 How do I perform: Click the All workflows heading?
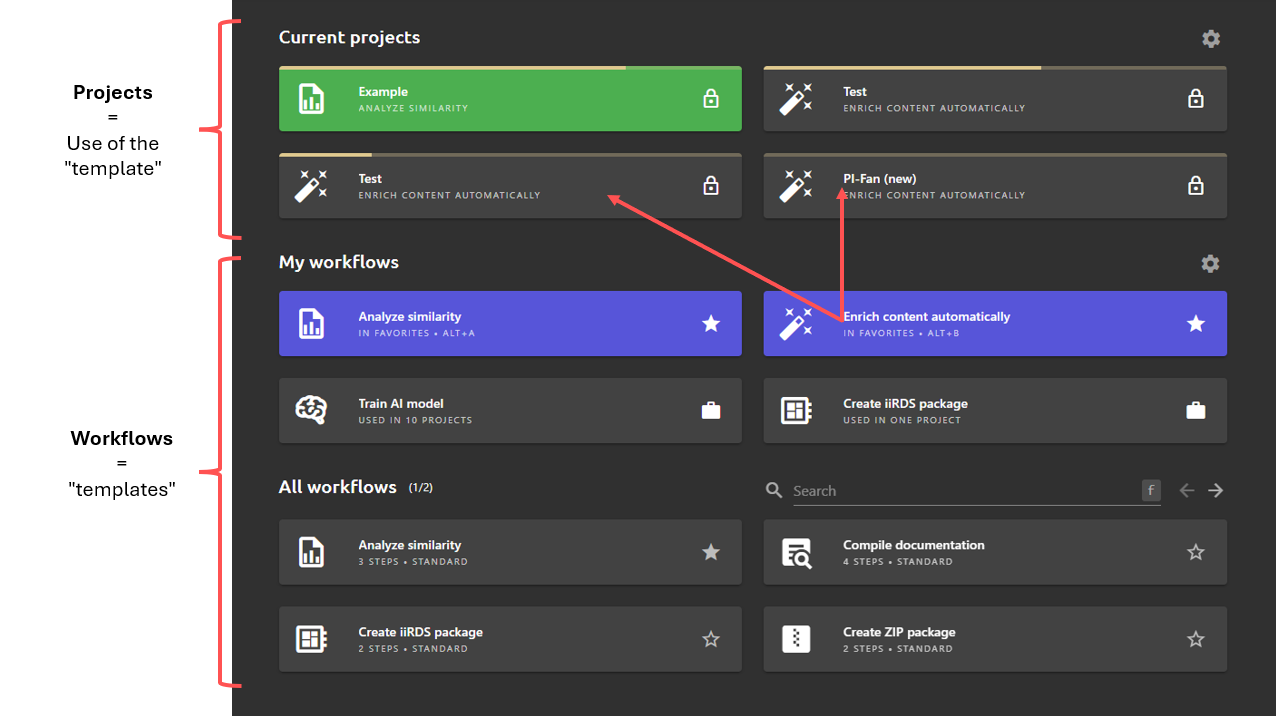[x=338, y=487]
